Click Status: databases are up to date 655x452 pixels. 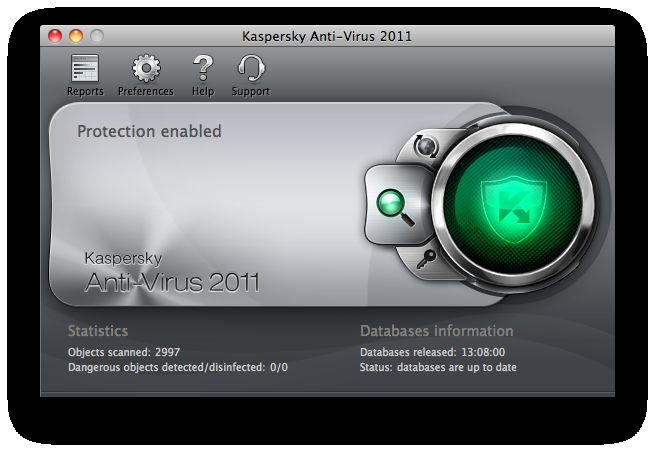[438, 367]
